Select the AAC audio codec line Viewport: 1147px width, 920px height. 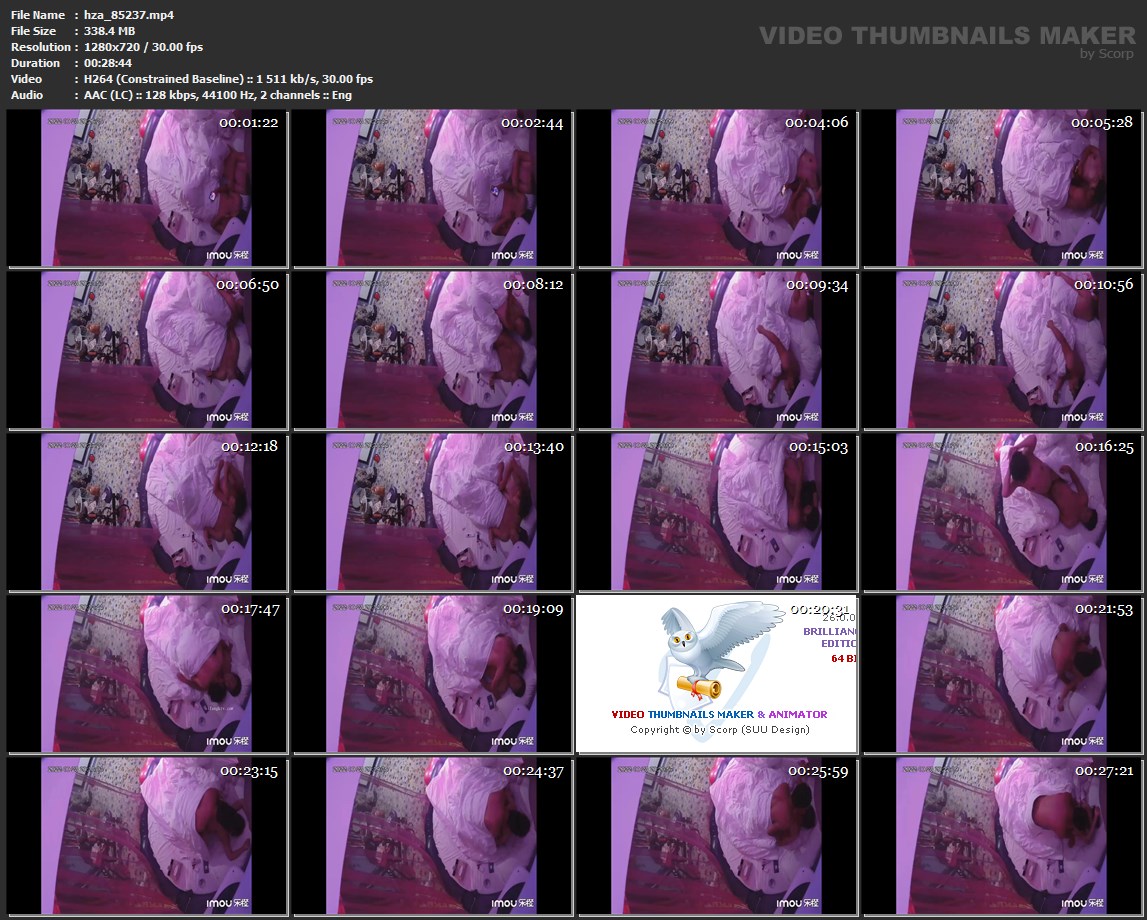[x=218, y=95]
